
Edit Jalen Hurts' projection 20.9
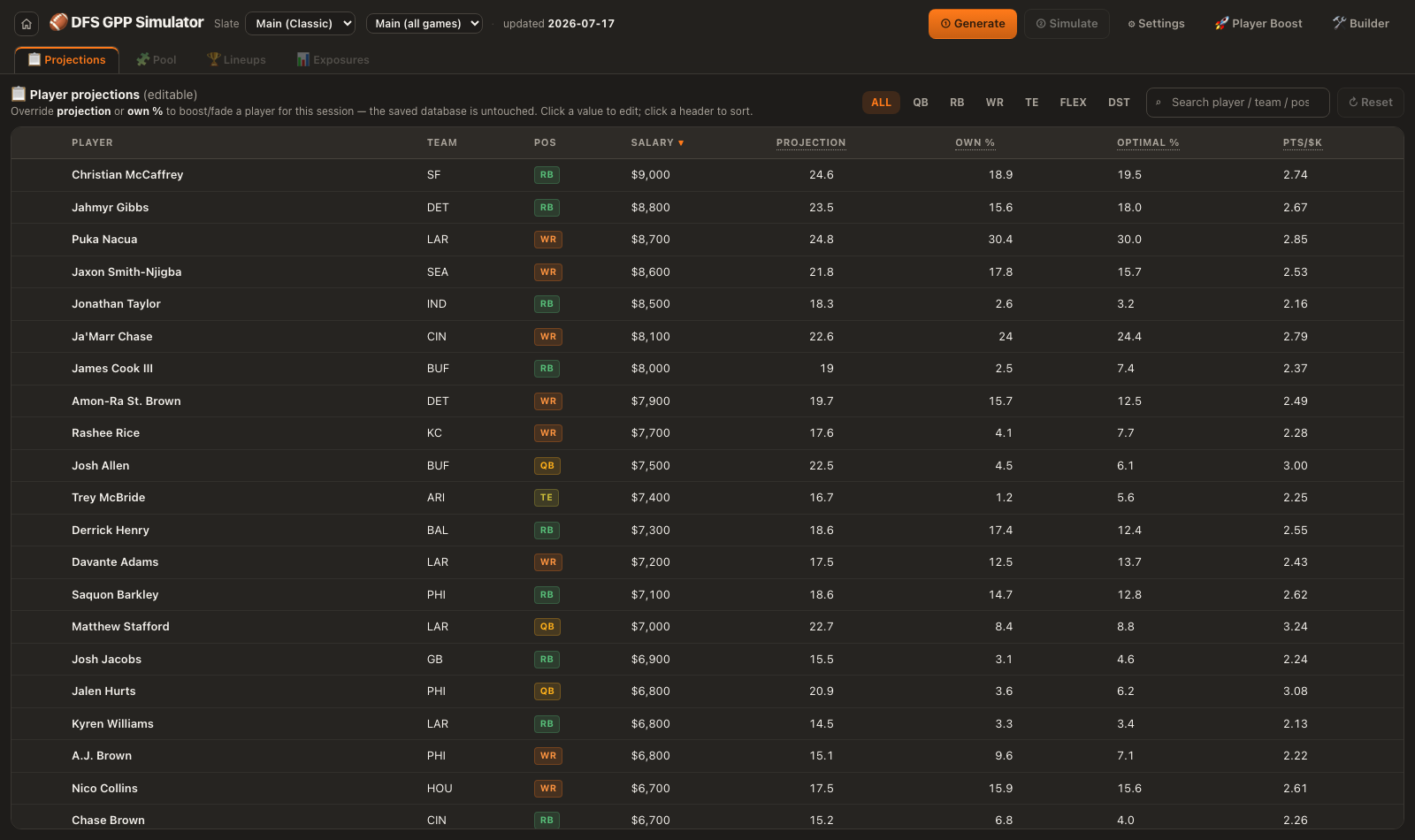[x=822, y=691]
